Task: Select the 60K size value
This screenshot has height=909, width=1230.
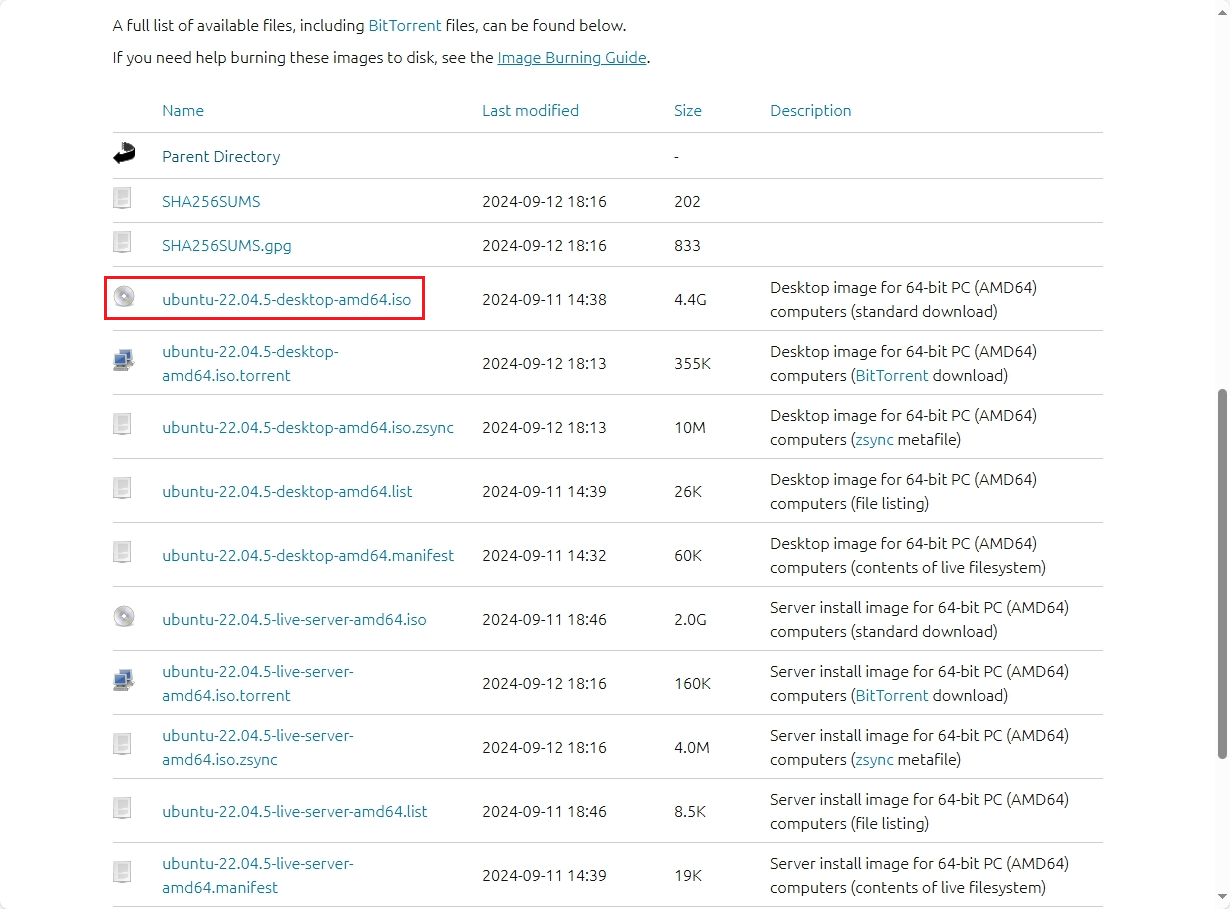Action: click(688, 556)
